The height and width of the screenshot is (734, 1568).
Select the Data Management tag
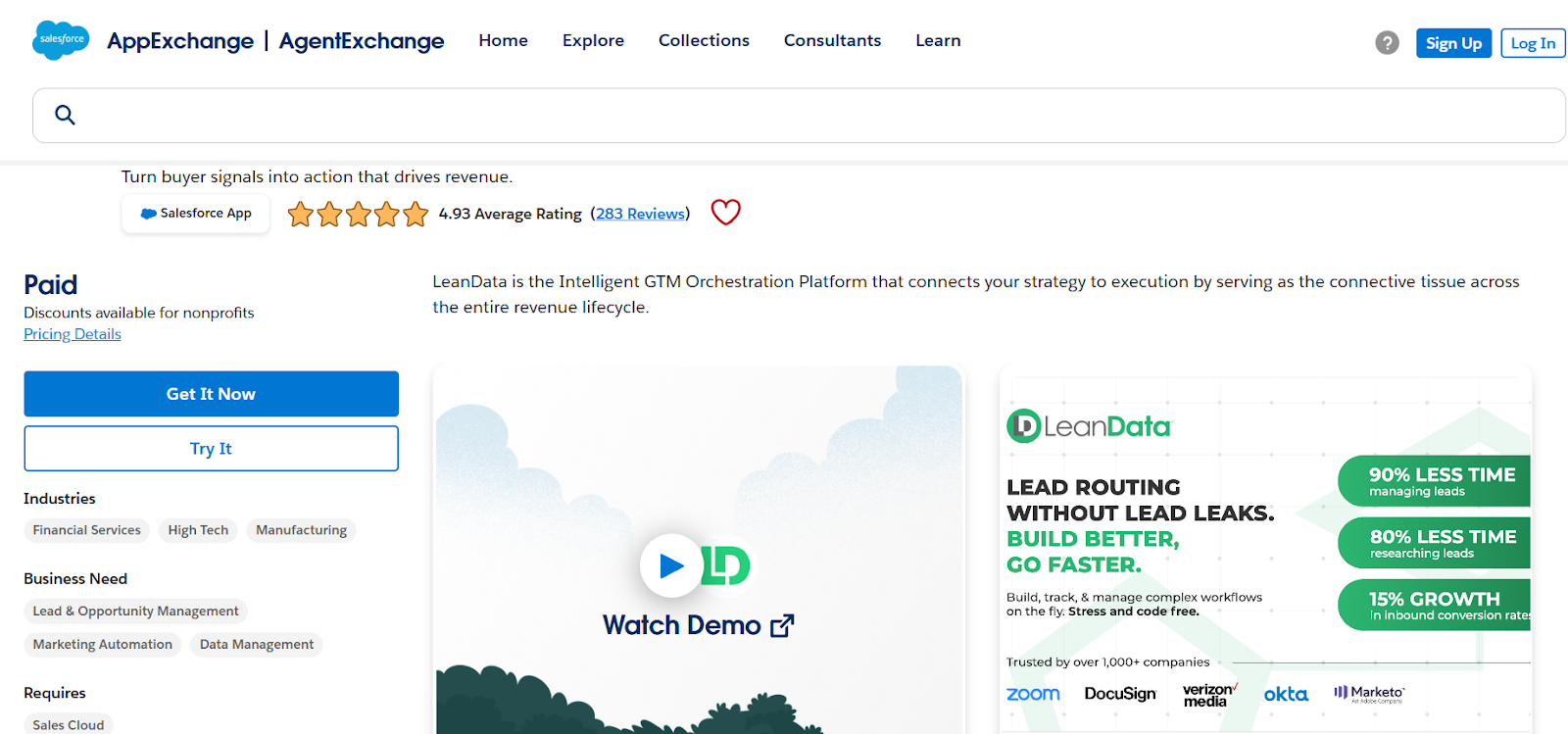point(257,645)
